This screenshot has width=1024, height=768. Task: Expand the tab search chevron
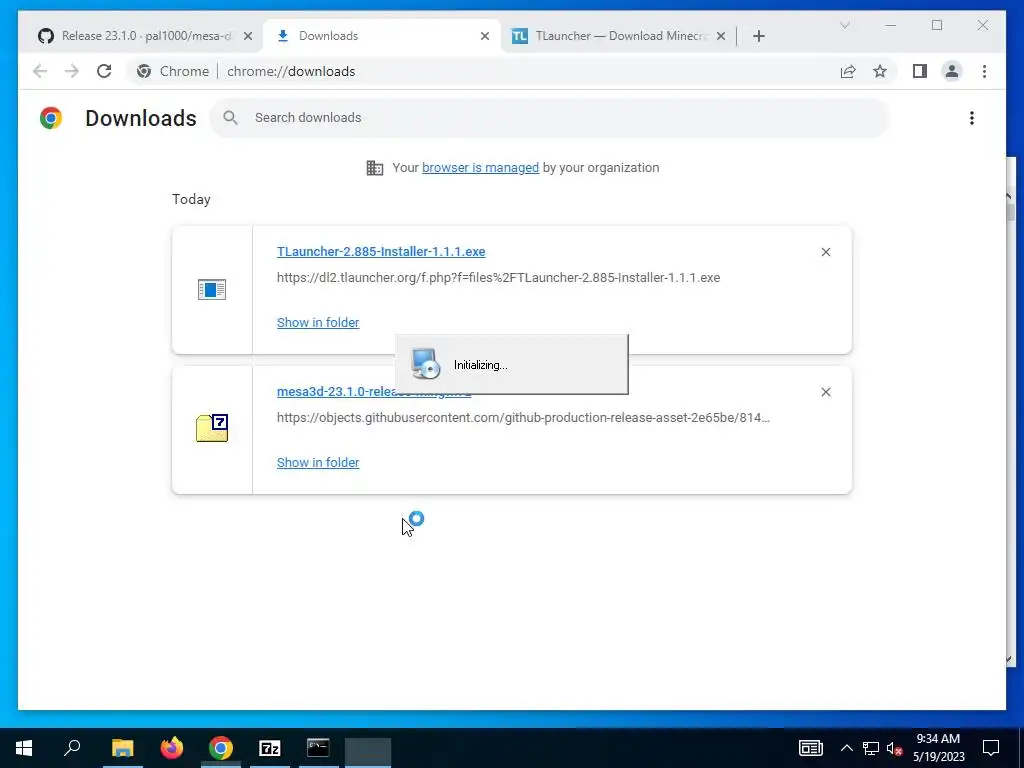pos(844,25)
